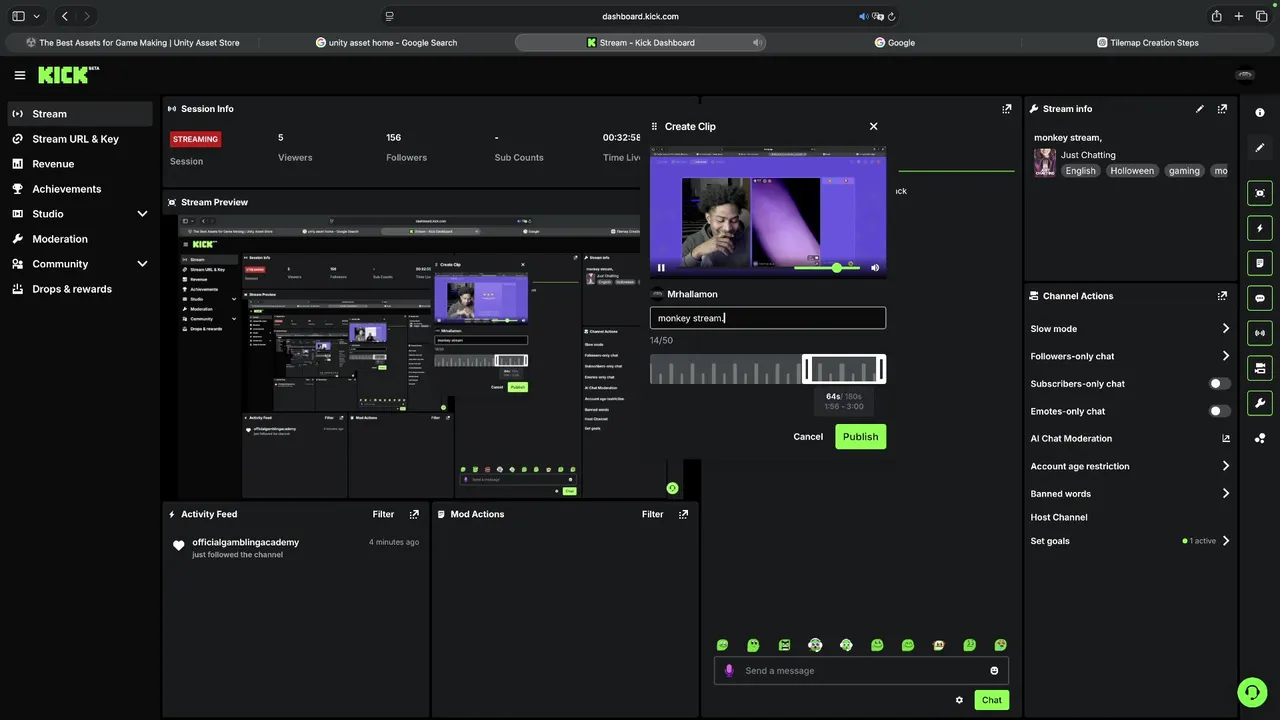This screenshot has height=720, width=1280.
Task: Open chat settings gear icon
Action: (959, 700)
